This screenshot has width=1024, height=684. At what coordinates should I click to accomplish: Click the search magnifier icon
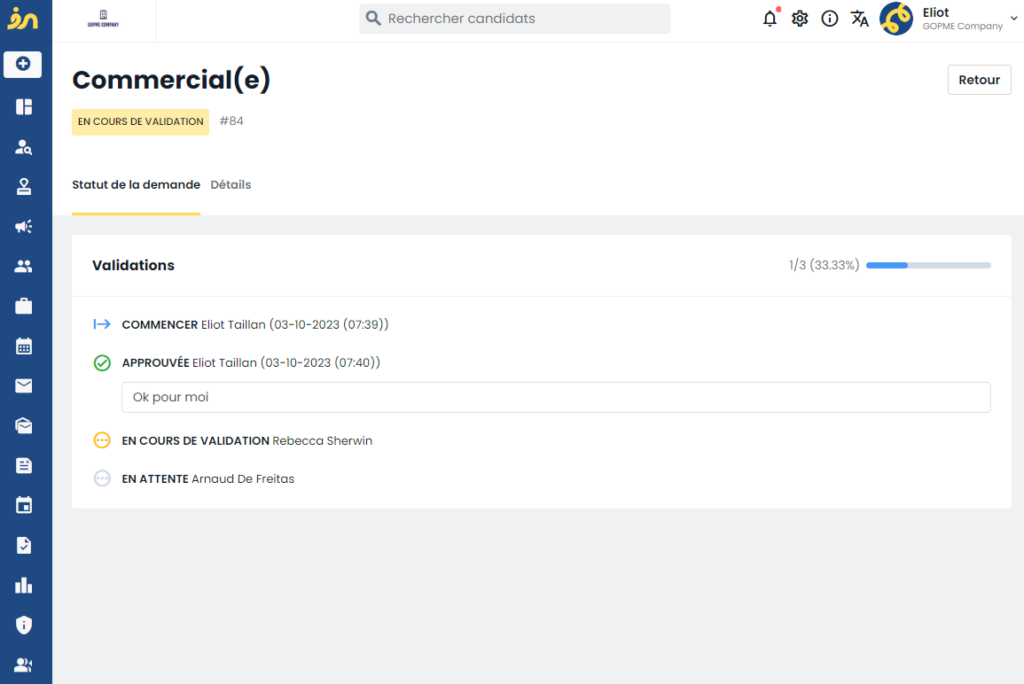pyautogui.click(x=373, y=18)
